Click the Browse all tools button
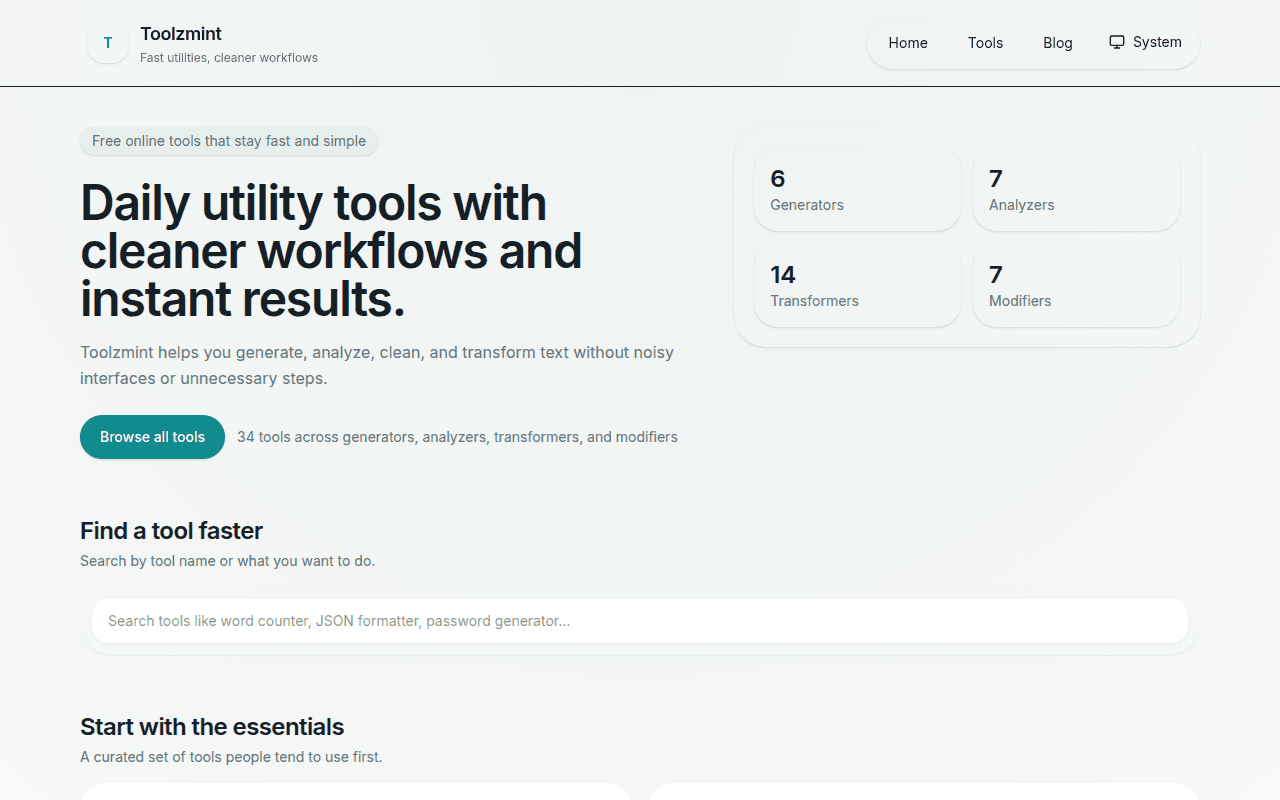The image size is (1280, 800). 152,437
